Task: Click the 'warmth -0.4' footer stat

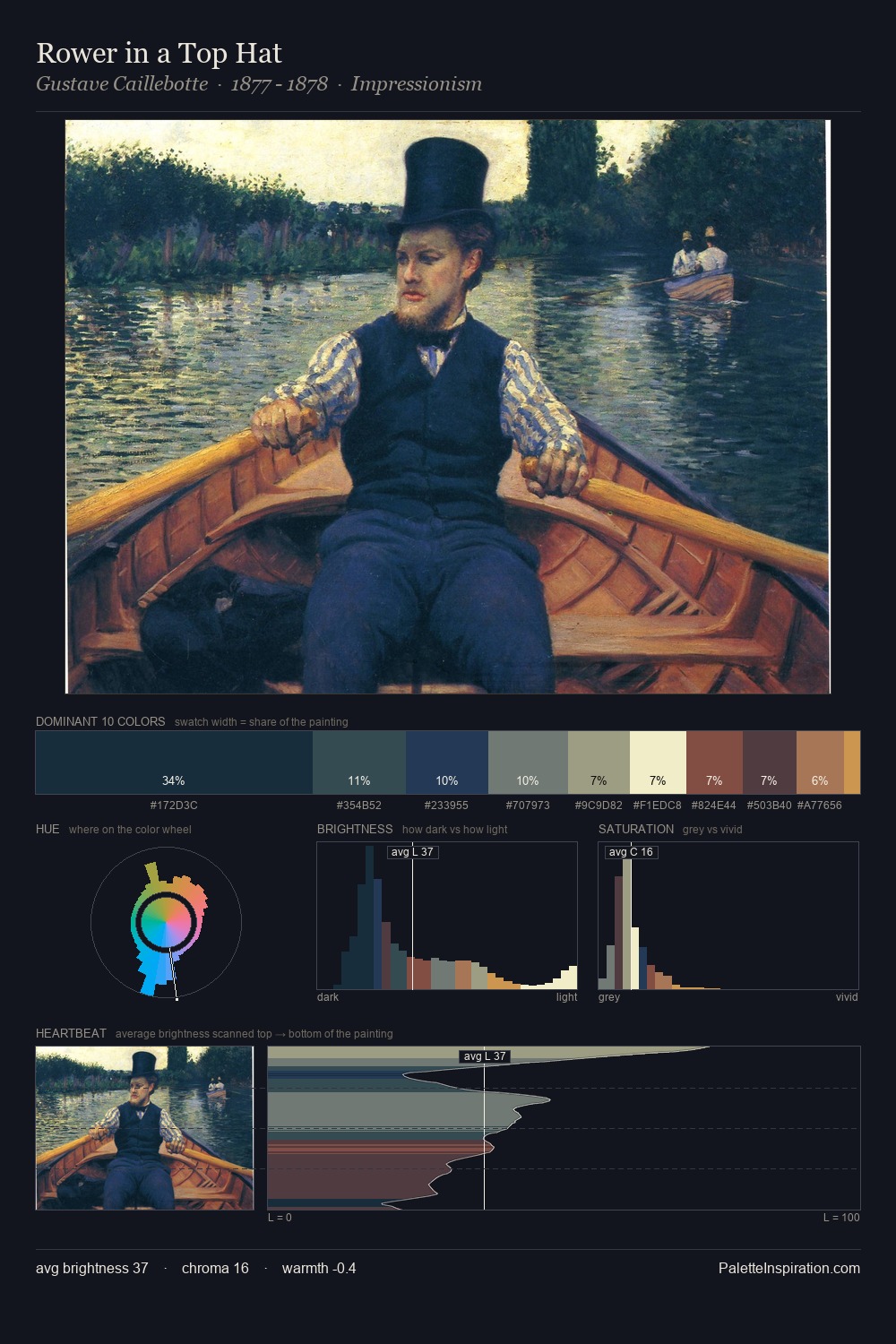Action: point(319,1268)
